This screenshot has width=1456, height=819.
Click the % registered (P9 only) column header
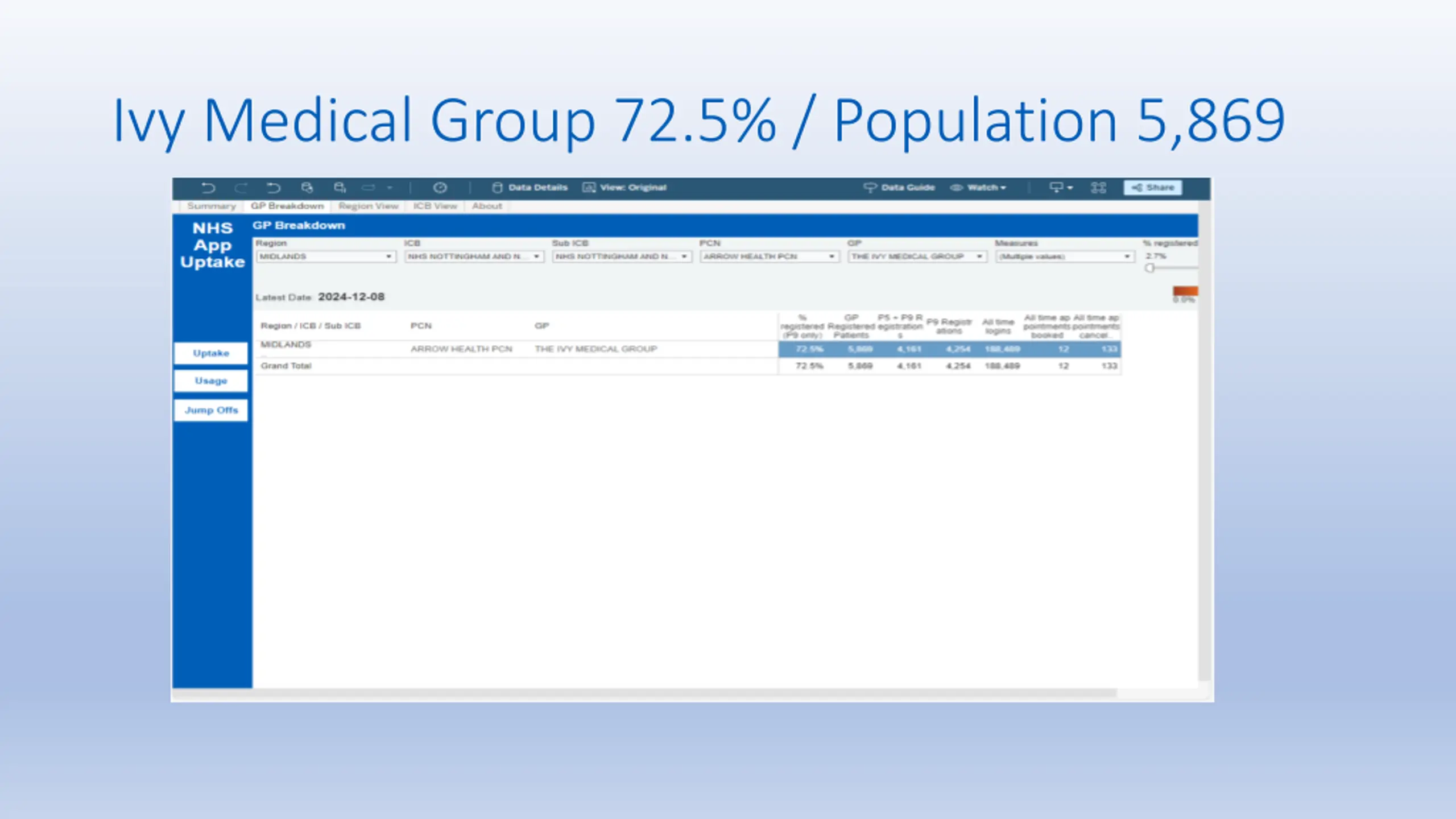pos(802,326)
